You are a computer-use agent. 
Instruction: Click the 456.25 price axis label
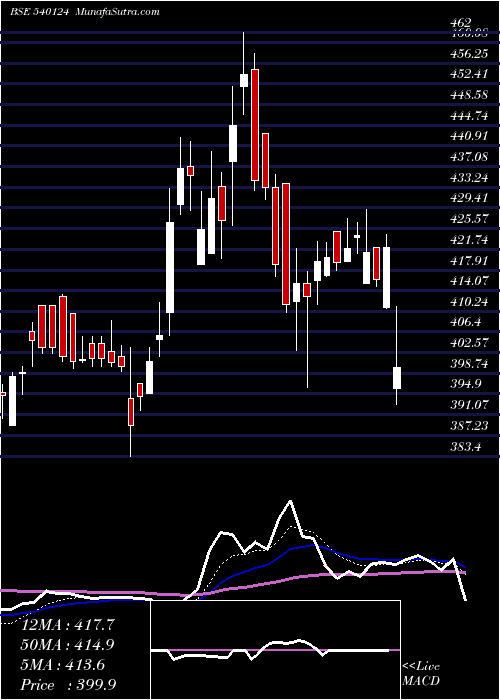pos(469,54)
